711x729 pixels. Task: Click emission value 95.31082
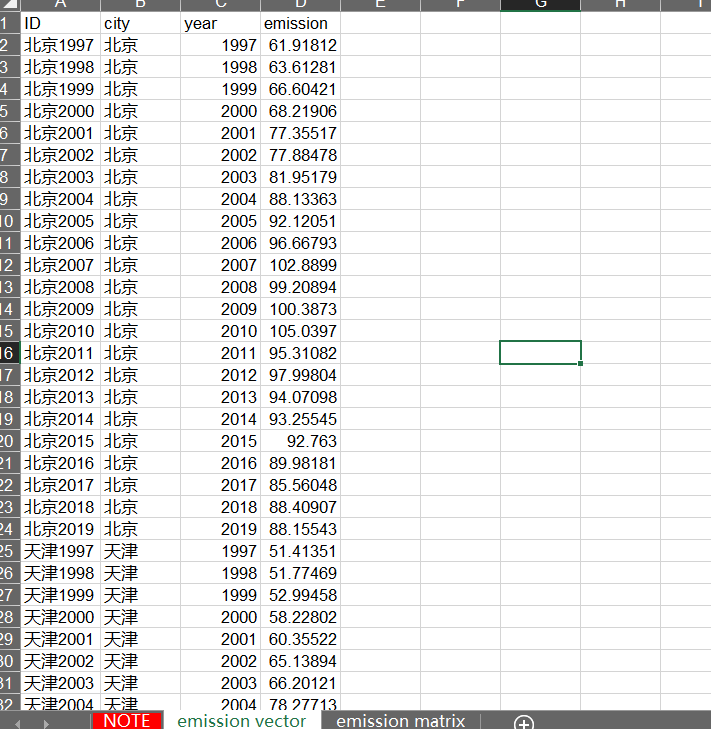pyautogui.click(x=300, y=353)
